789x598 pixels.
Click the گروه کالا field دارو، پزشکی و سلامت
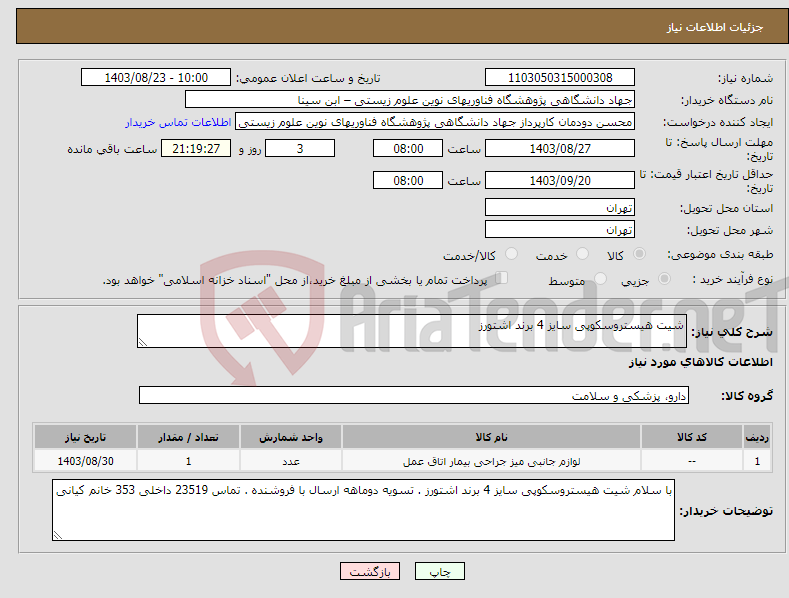[x=414, y=395]
